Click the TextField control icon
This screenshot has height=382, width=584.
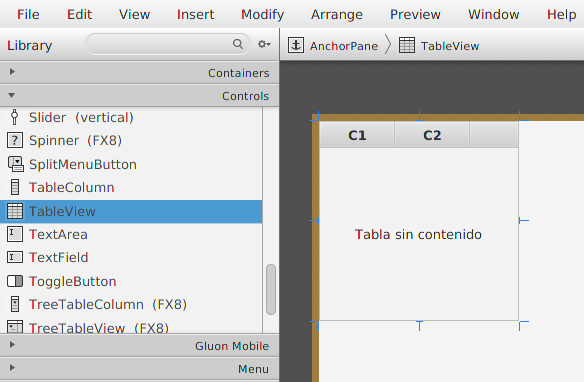[x=15, y=258]
